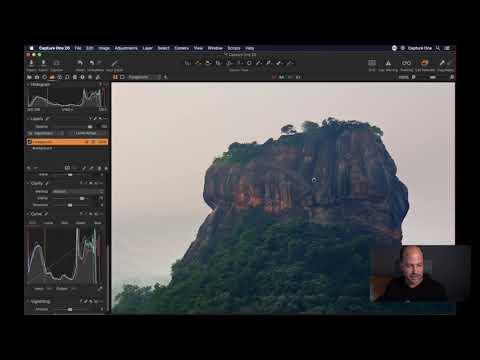Select the Crop cursor tool

point(218,63)
